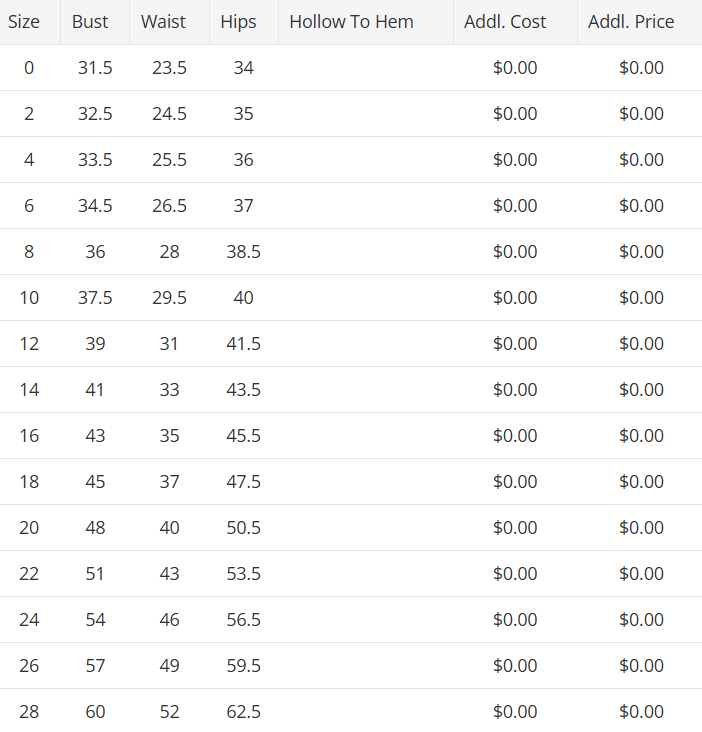Screen dimensions: 702x732
Task: Click bust value 32.5 in size 2 row
Action: [95, 114]
